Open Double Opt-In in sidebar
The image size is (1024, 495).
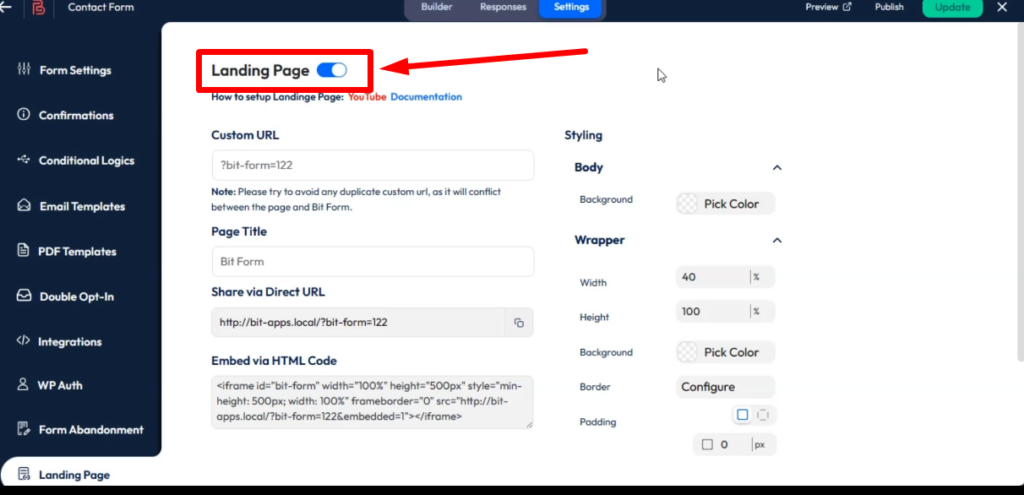75,296
